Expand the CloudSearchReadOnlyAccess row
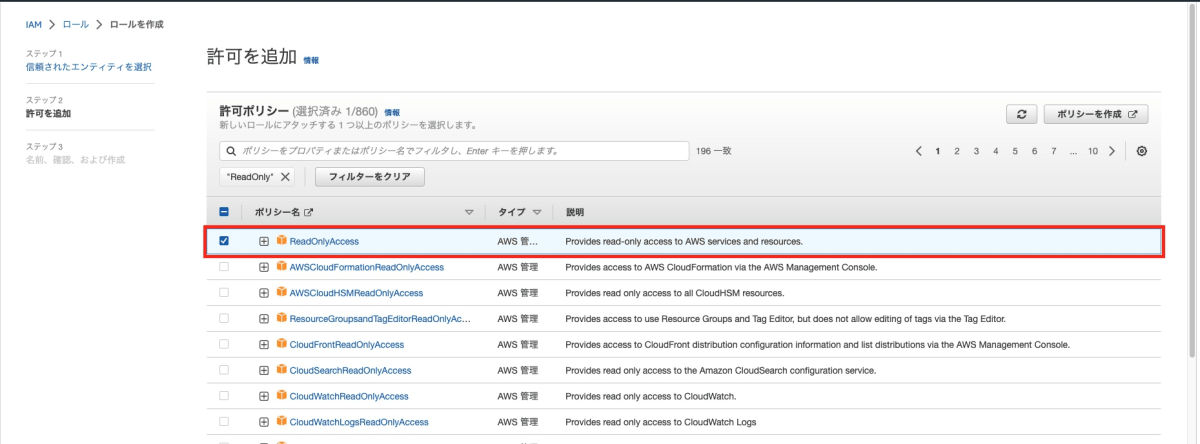The image size is (1200, 444). click(264, 370)
